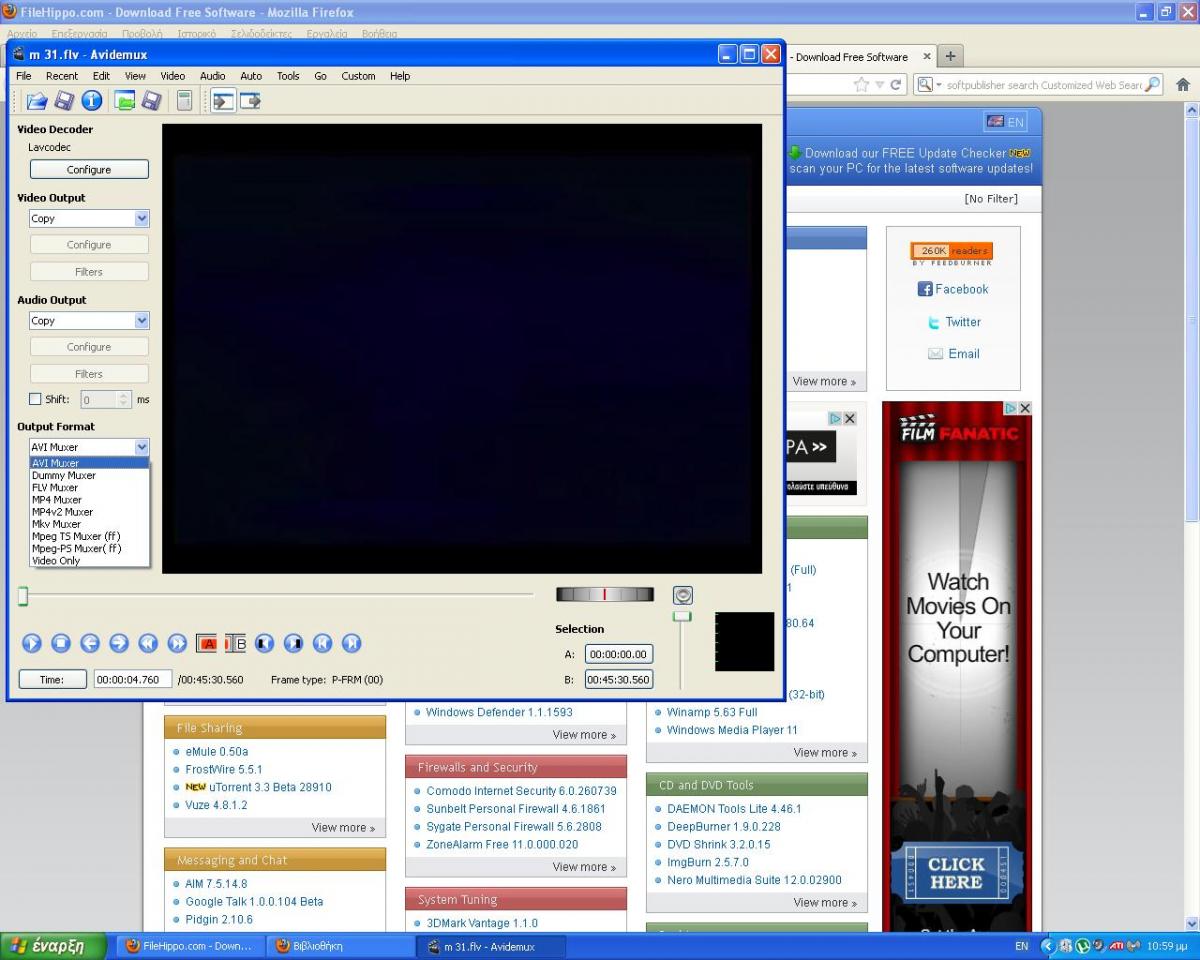Bookmark the page with the star icon
This screenshot has width=1200, height=960.
pos(861,85)
